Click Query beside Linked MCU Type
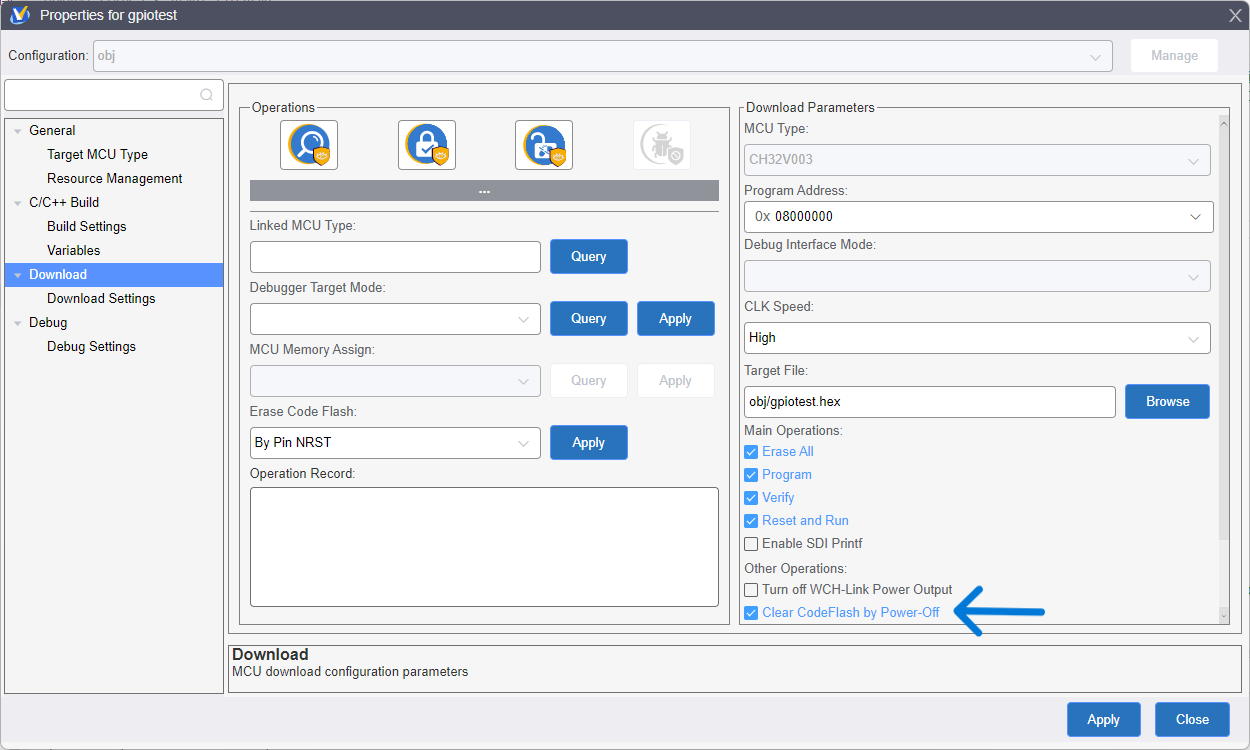 pos(588,257)
